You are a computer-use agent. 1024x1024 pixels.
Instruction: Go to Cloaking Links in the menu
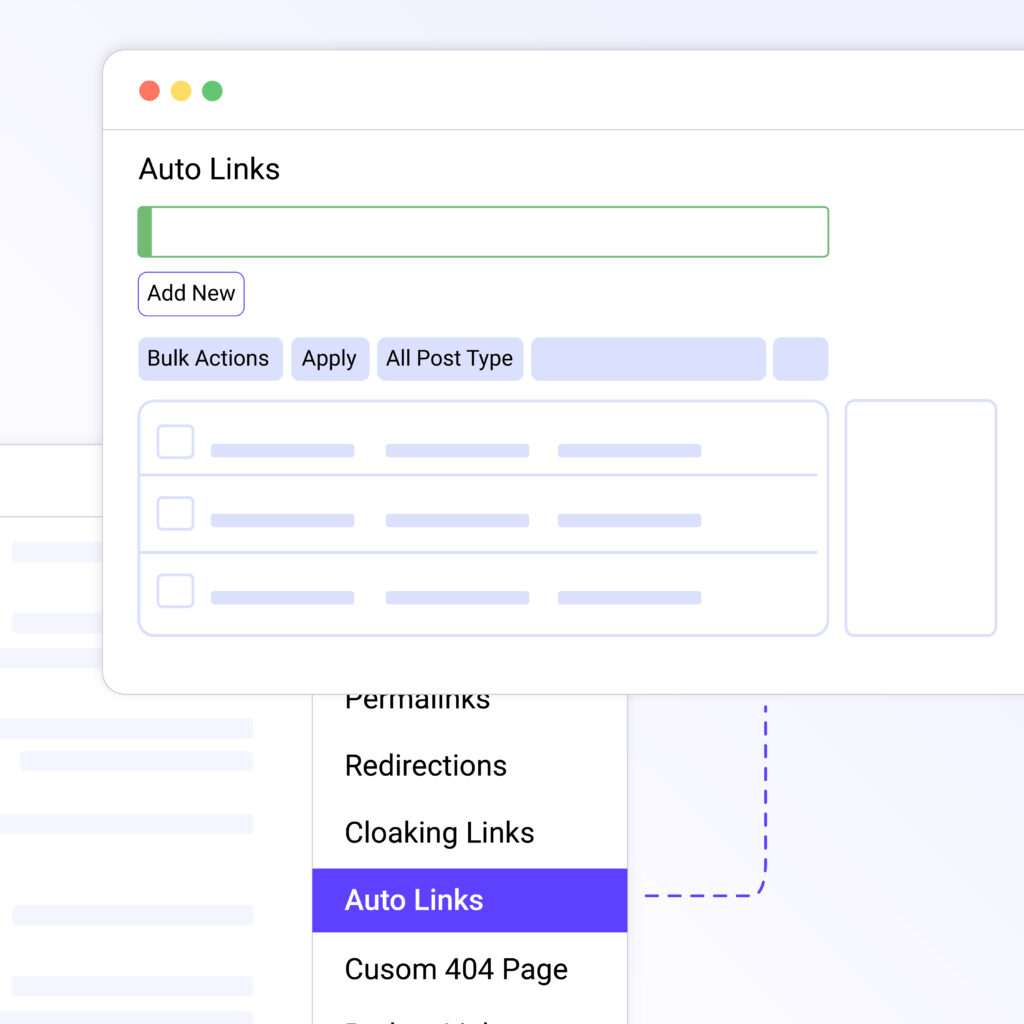pos(440,833)
